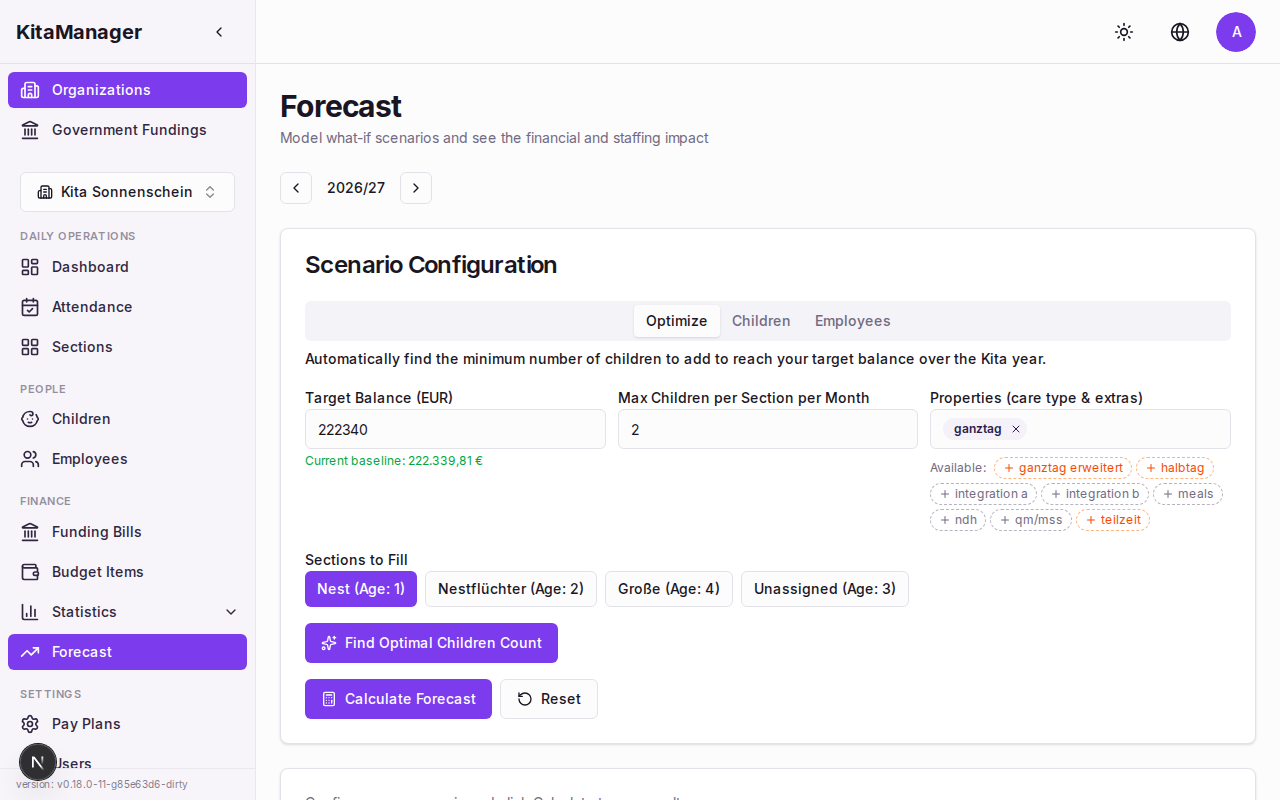Open Dashboard from sidebar
1280x800 pixels.
(x=90, y=267)
